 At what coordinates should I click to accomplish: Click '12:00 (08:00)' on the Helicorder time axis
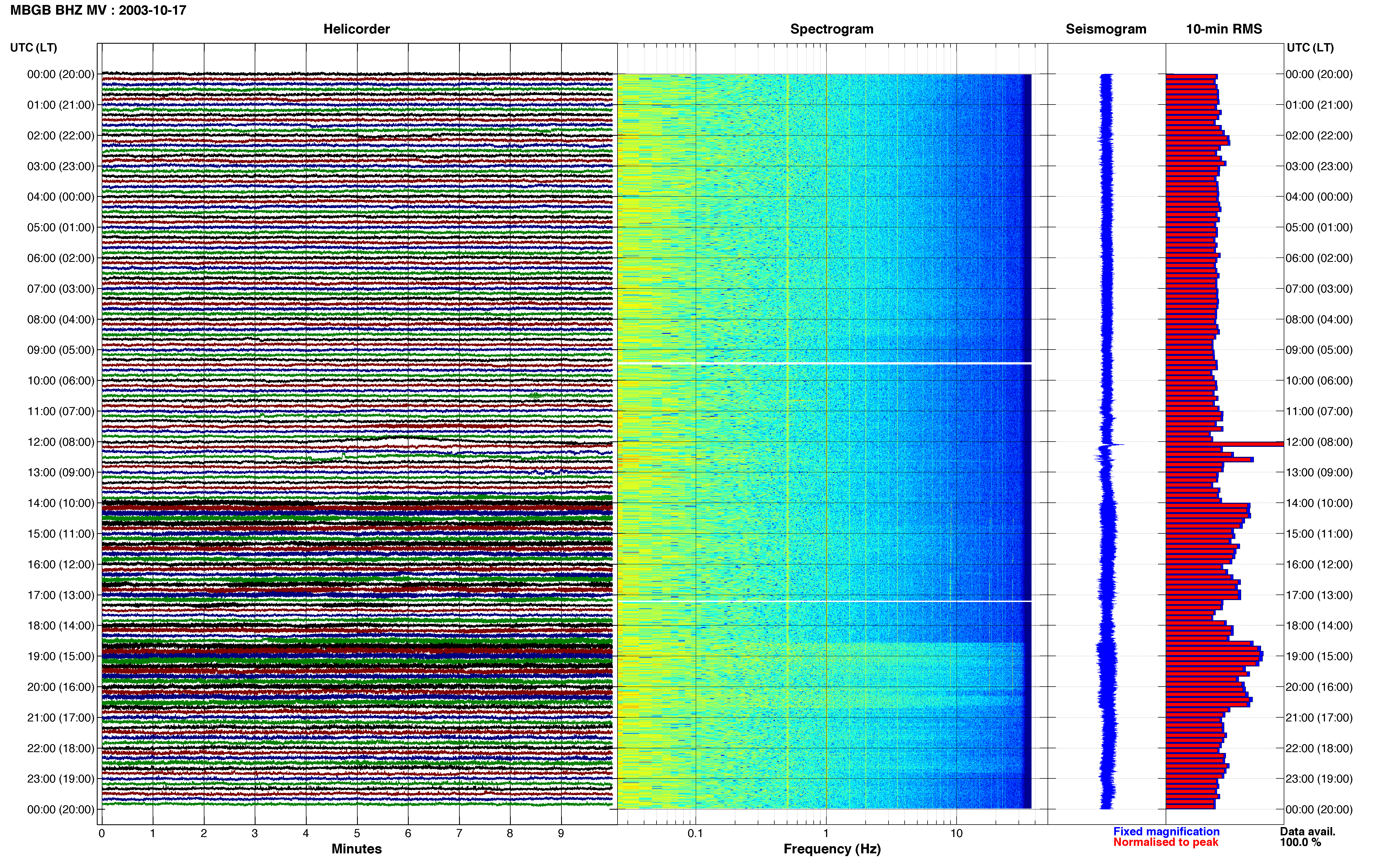tap(61, 442)
